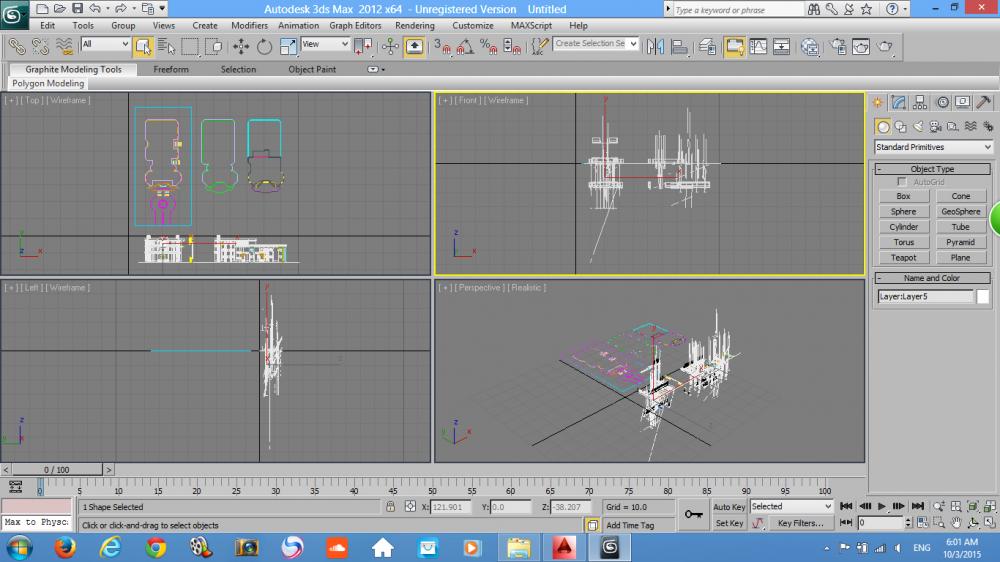1000x562 pixels.
Task: Click the GeoSphere button
Action: click(x=960, y=211)
